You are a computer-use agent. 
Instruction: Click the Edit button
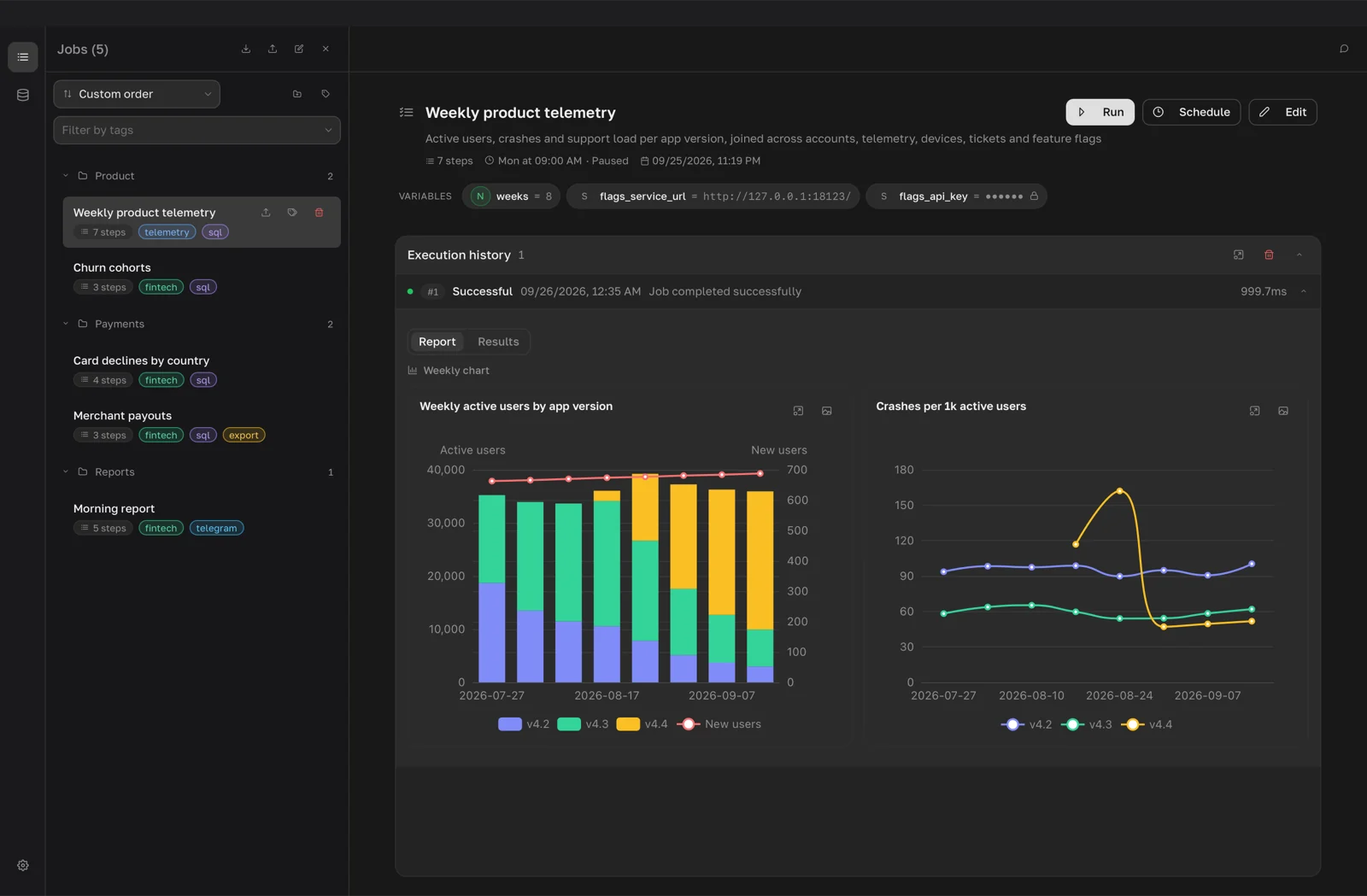(1282, 112)
